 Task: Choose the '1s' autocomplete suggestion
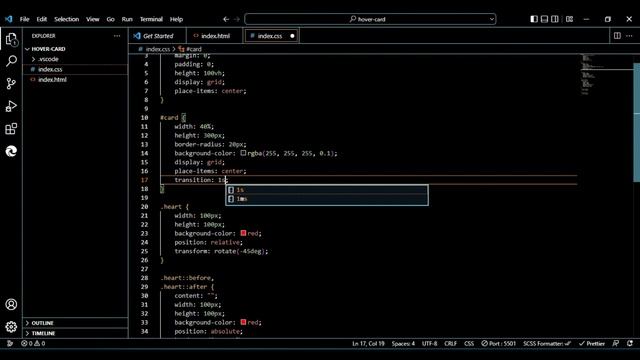coord(327,190)
